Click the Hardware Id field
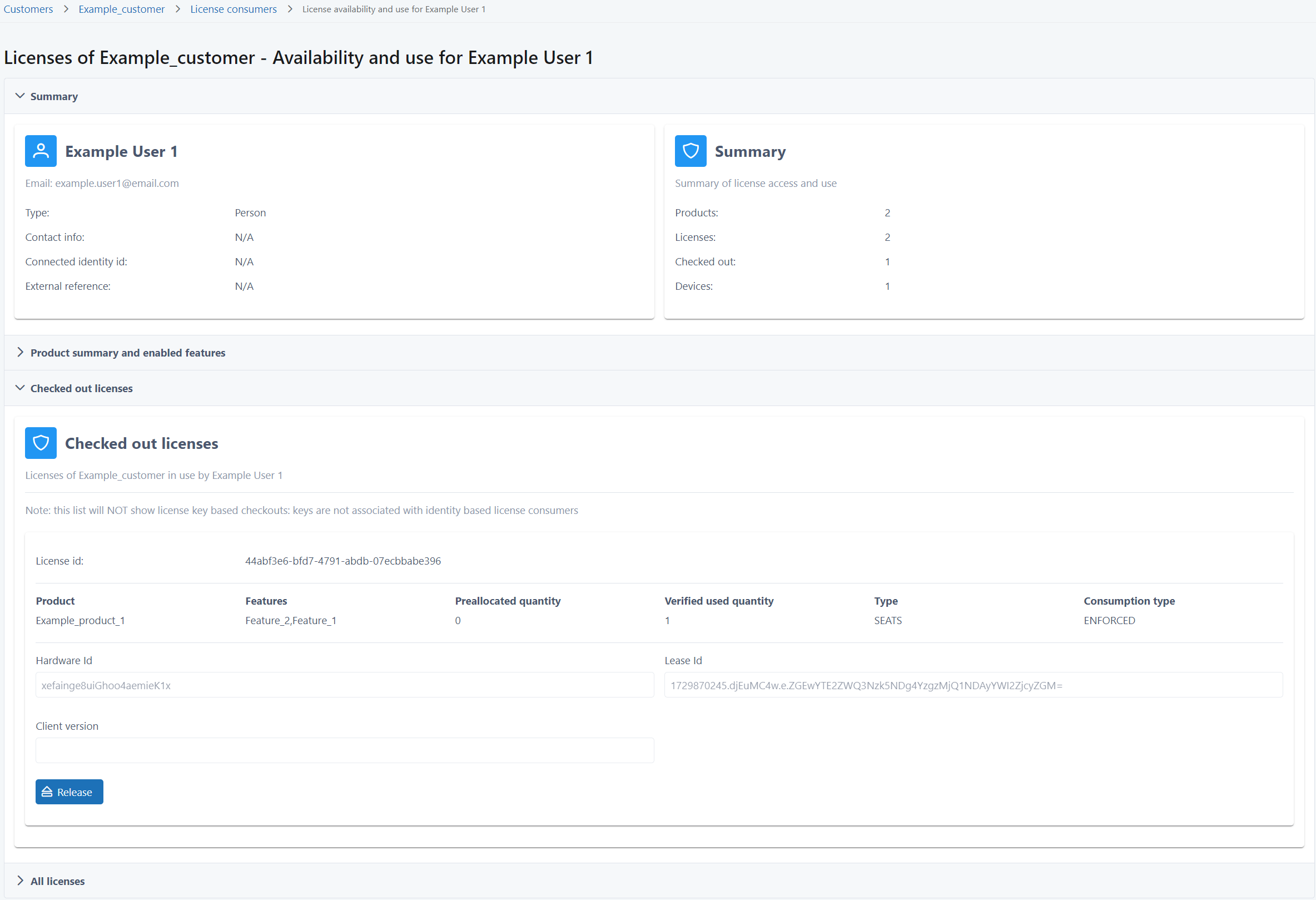Screen dimensions: 1316x900 click(x=344, y=685)
